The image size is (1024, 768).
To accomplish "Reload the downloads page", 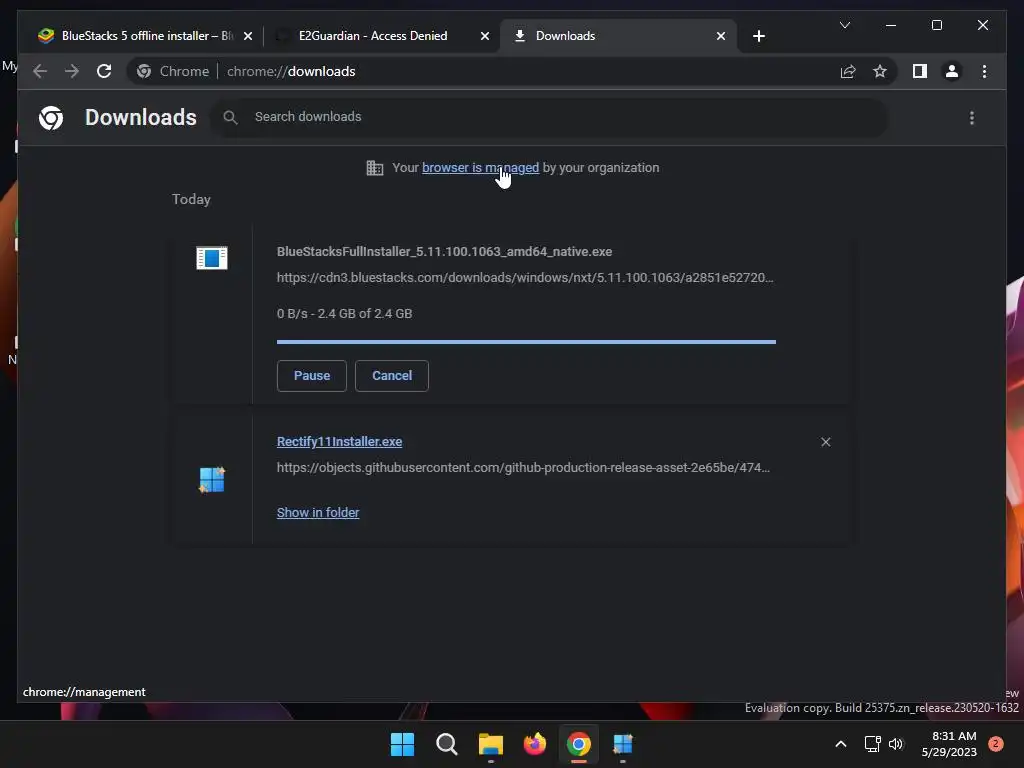I will tap(104, 71).
